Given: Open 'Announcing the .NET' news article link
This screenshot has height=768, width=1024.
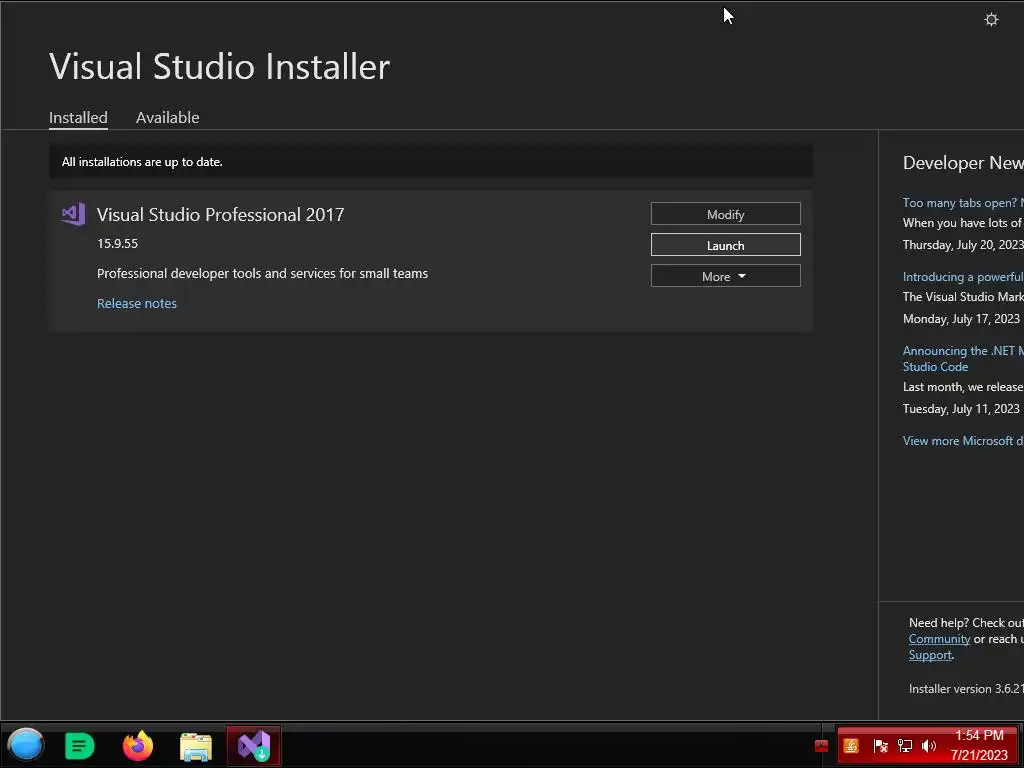Looking at the screenshot, I should tap(963, 359).
